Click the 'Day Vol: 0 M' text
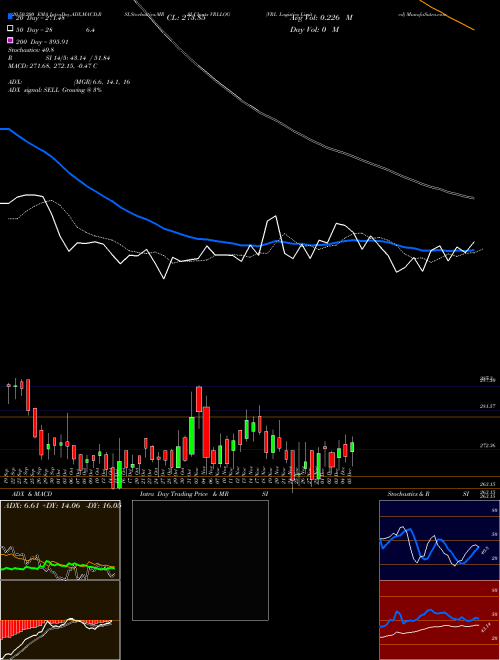This screenshot has width=500, height=660. pyautogui.click(x=314, y=29)
